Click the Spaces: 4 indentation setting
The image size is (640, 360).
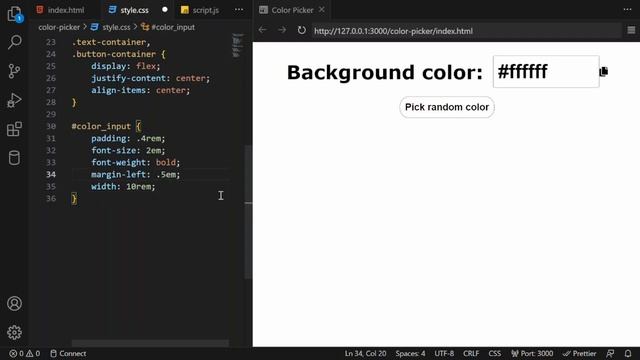pos(410,353)
